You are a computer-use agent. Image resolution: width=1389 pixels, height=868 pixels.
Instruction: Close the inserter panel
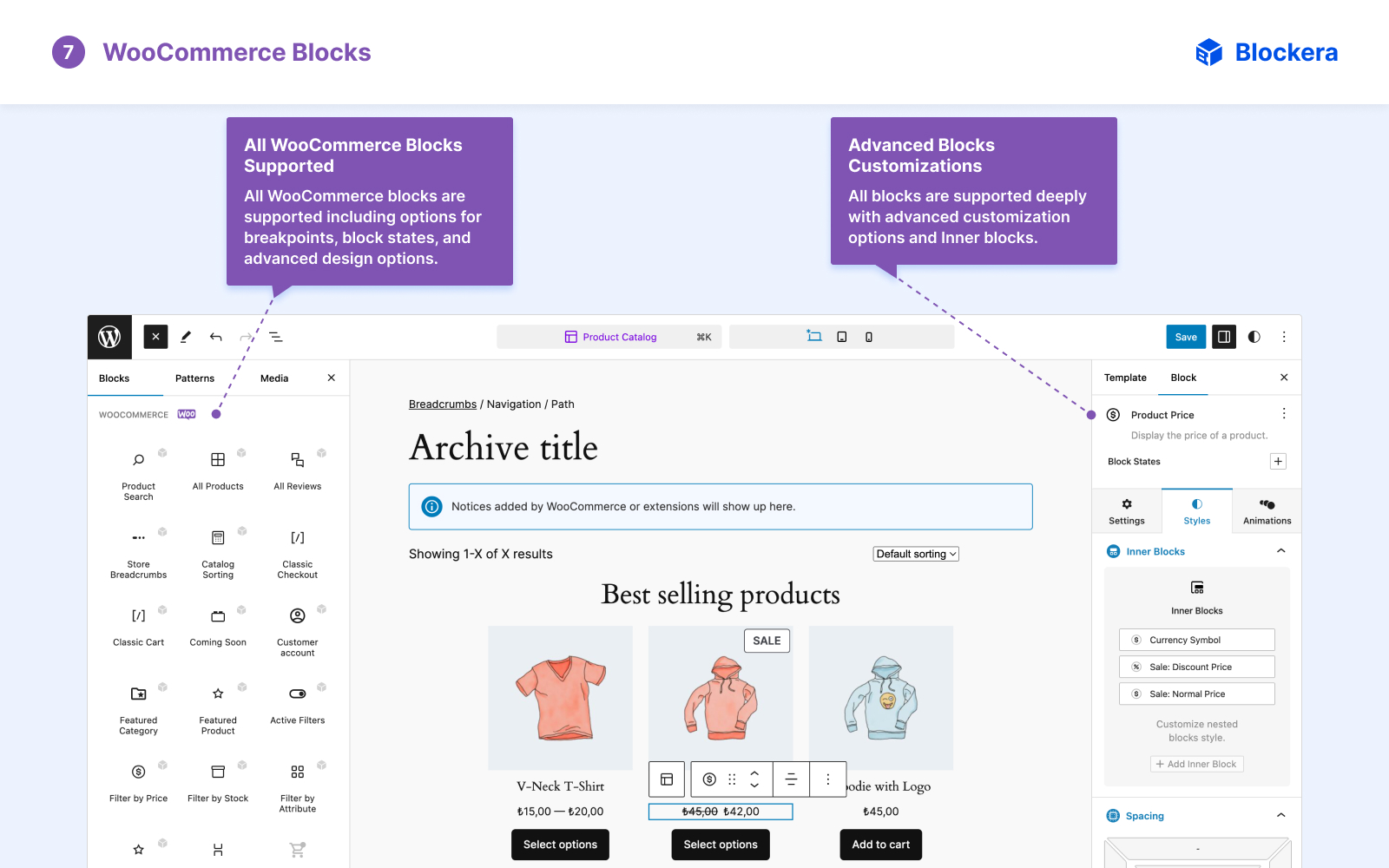click(x=332, y=378)
